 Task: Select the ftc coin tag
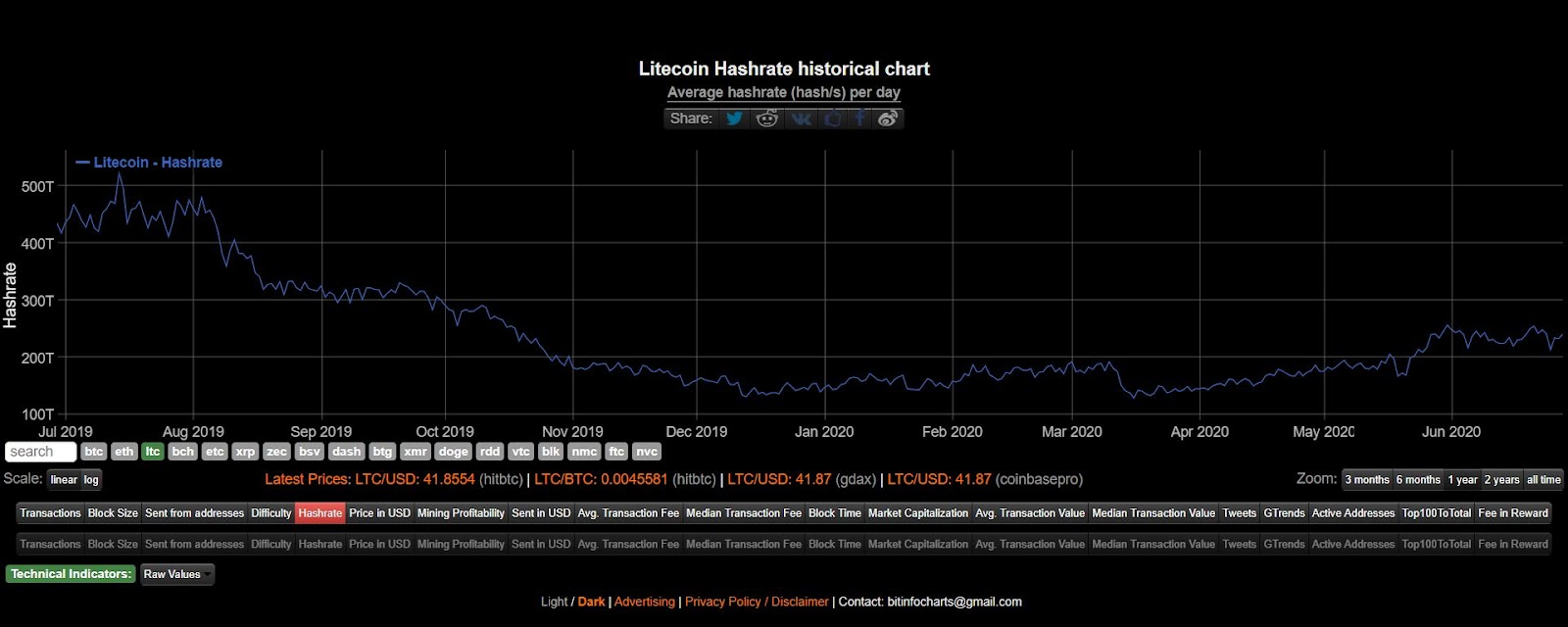(x=616, y=452)
